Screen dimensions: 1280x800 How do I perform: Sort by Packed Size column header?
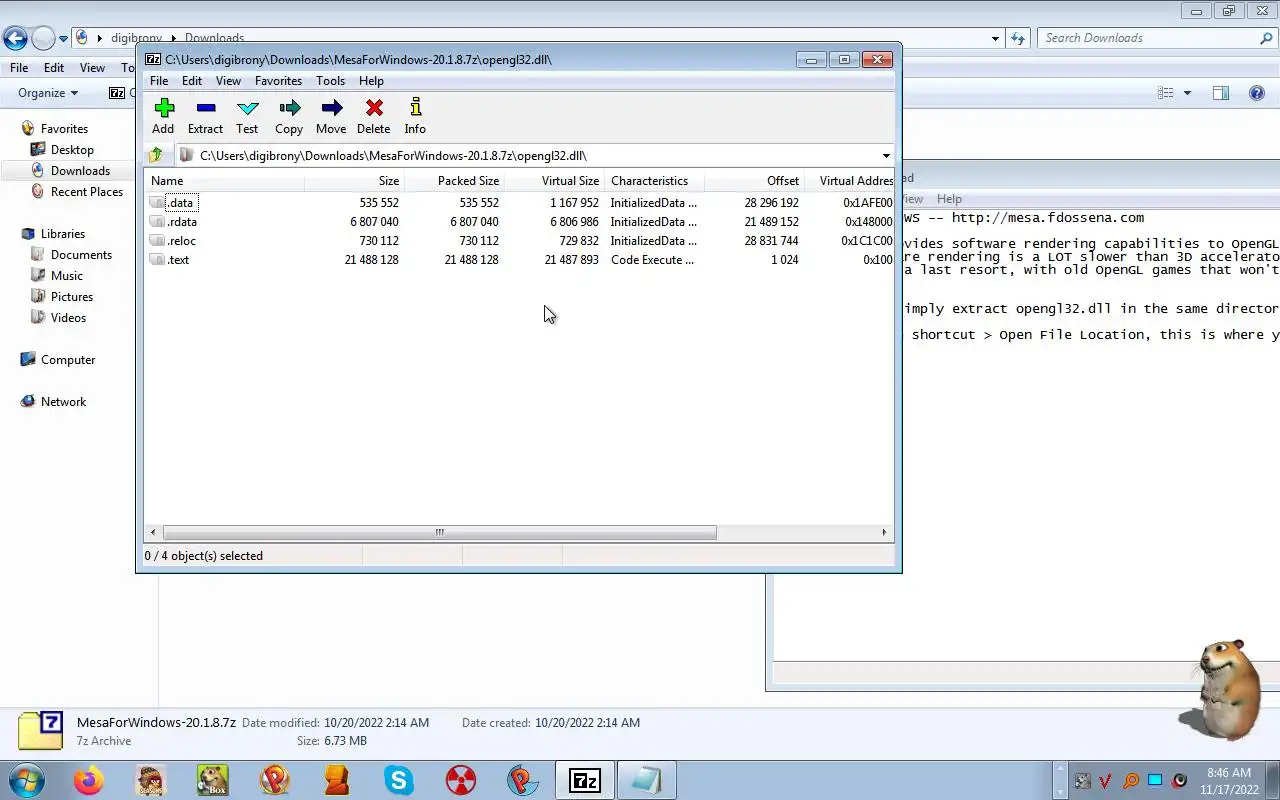pyautogui.click(x=454, y=181)
